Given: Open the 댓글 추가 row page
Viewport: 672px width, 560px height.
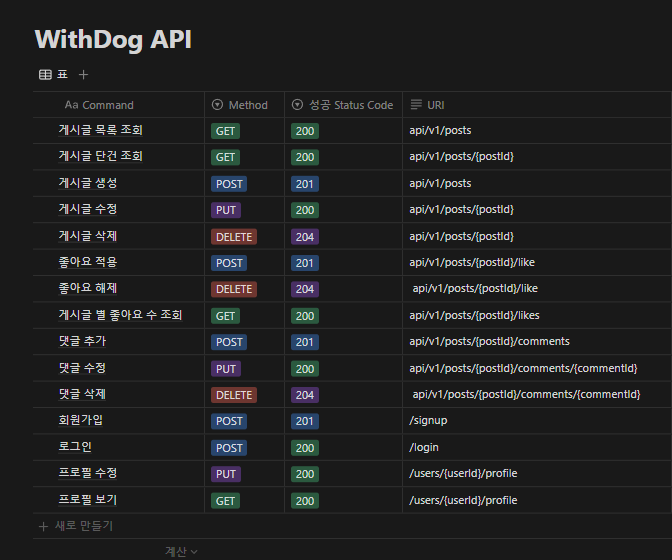Looking at the screenshot, I should (82, 341).
